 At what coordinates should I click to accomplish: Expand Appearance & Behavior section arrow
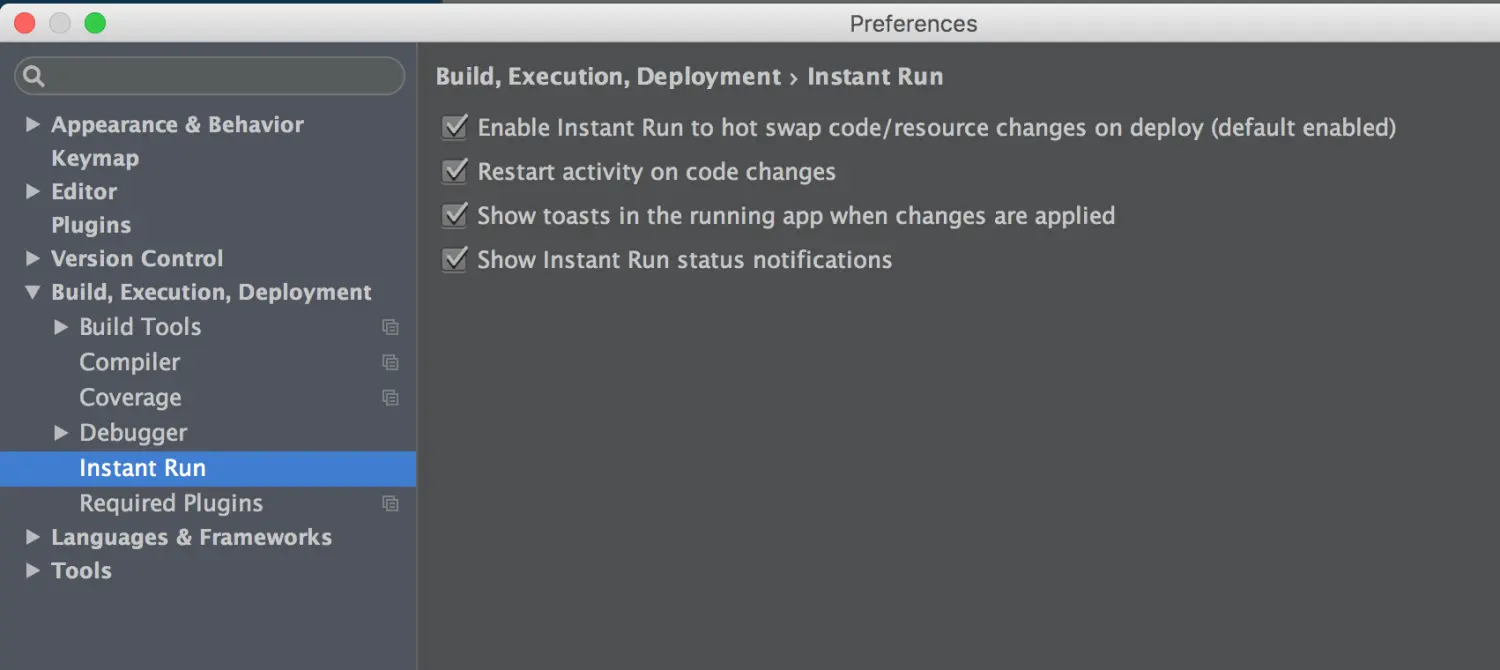click(x=33, y=124)
